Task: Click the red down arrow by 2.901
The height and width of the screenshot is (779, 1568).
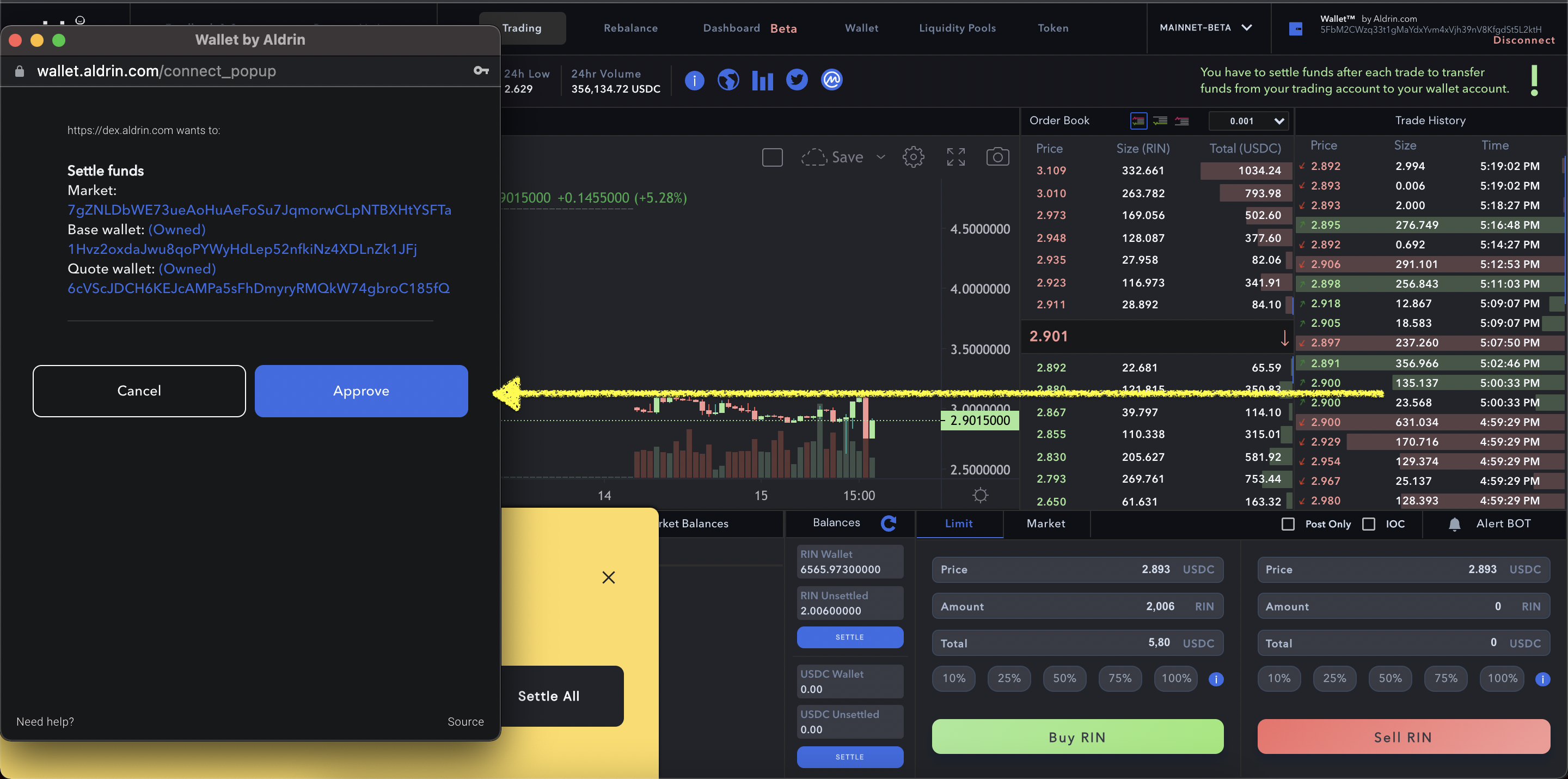Action: click(x=1284, y=337)
